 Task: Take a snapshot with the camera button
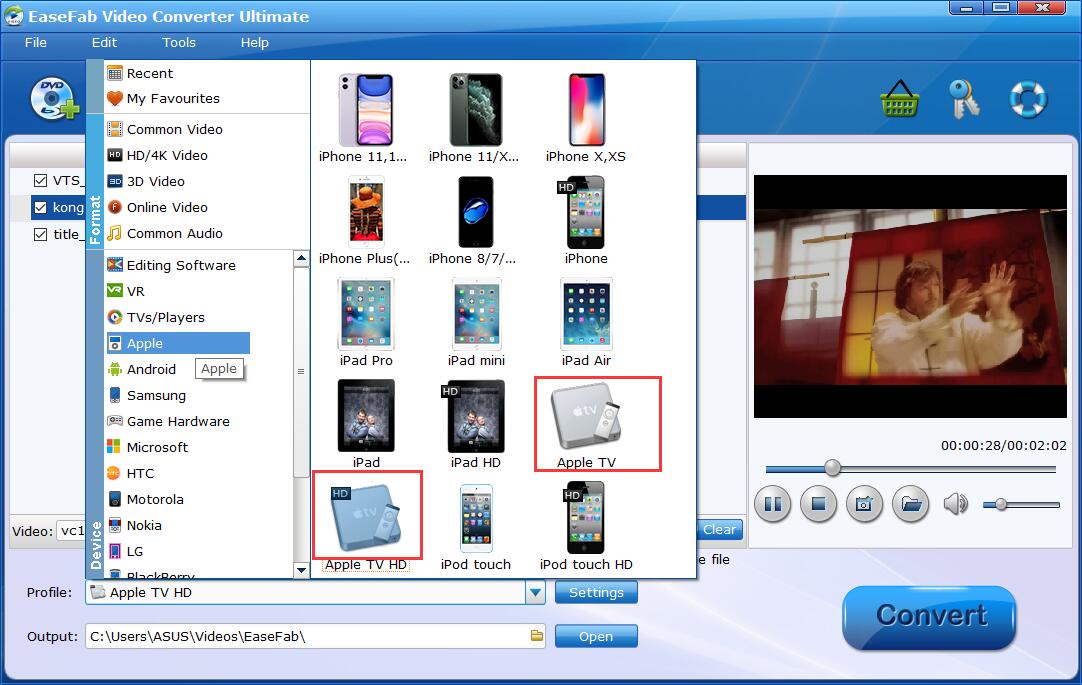tap(863, 504)
